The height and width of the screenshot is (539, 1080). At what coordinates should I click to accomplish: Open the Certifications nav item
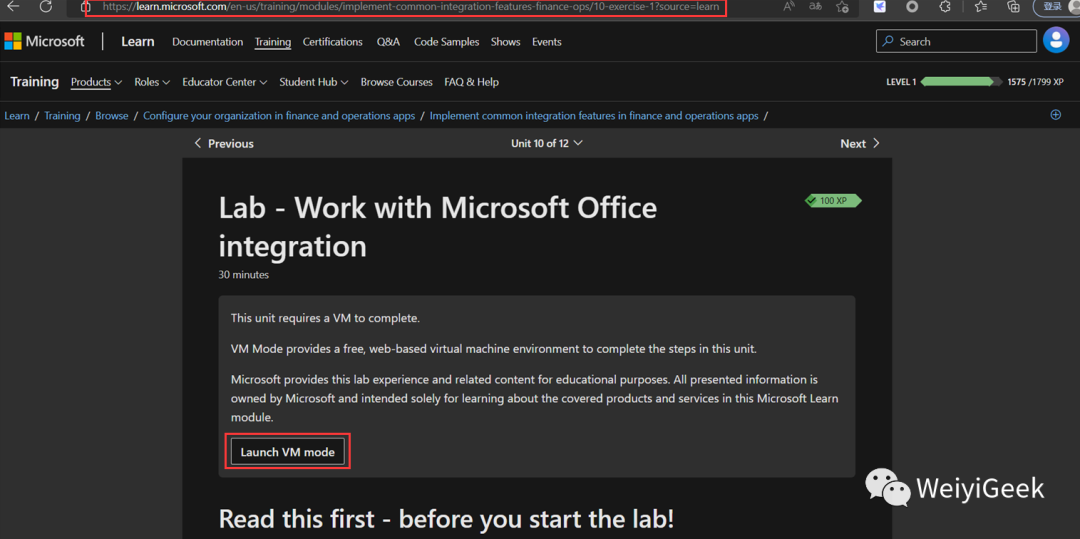333,42
